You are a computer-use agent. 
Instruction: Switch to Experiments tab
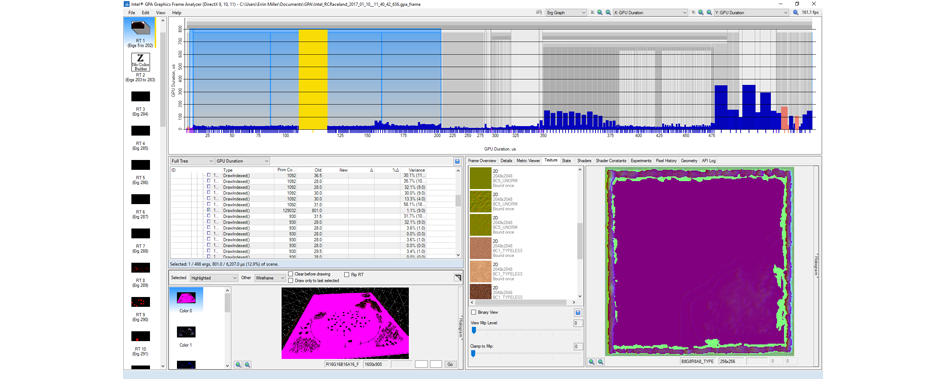pyautogui.click(x=641, y=161)
